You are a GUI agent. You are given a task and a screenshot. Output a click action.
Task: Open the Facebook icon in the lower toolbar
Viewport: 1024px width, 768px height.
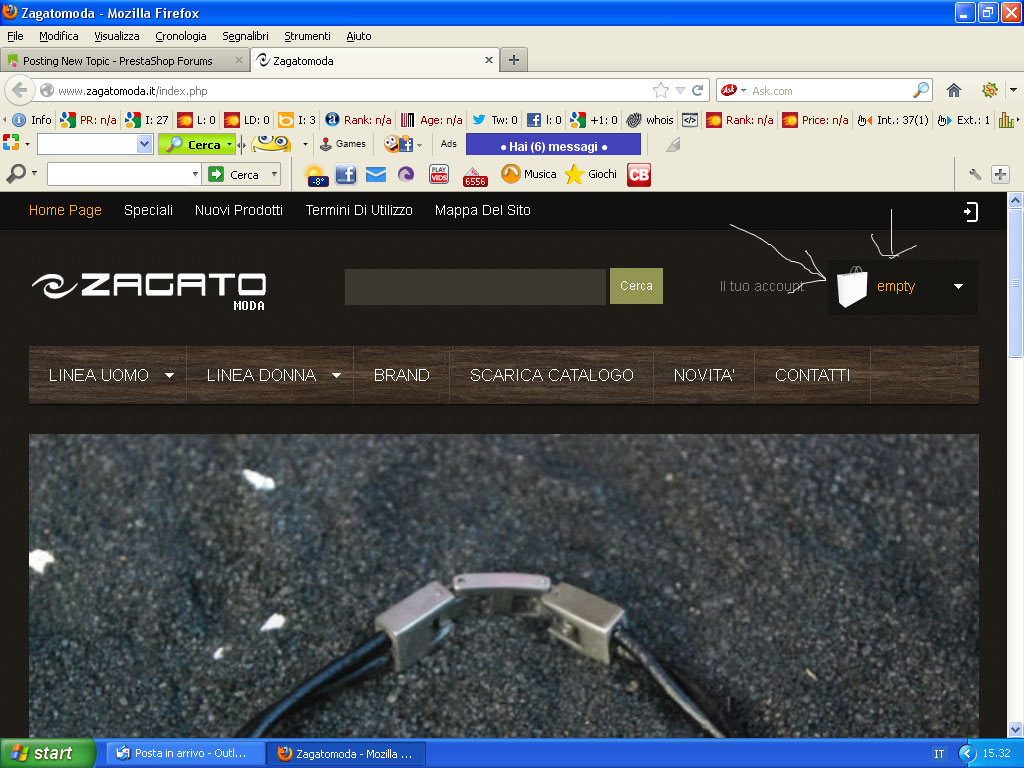click(345, 174)
